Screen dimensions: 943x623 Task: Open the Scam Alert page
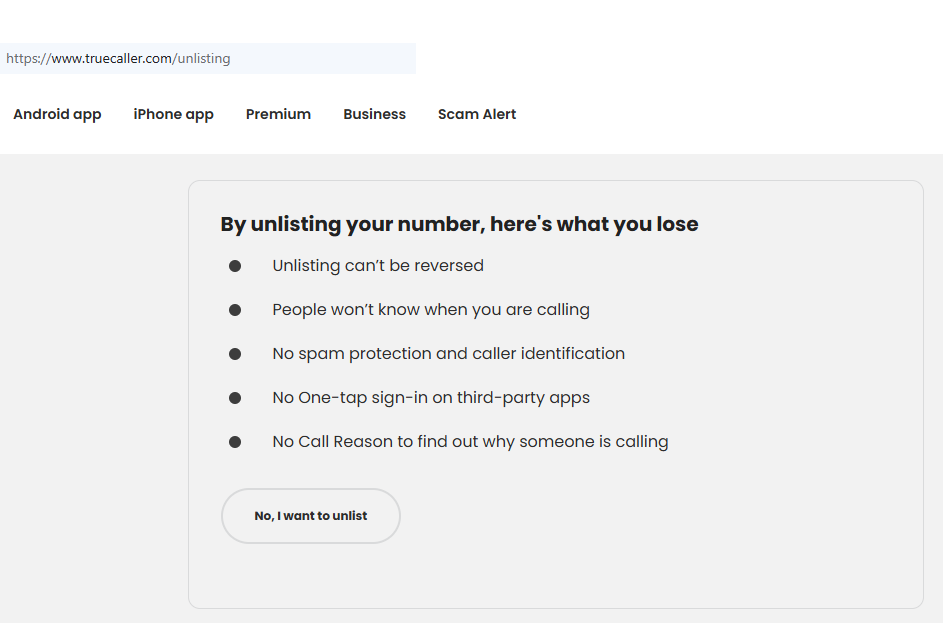point(477,114)
